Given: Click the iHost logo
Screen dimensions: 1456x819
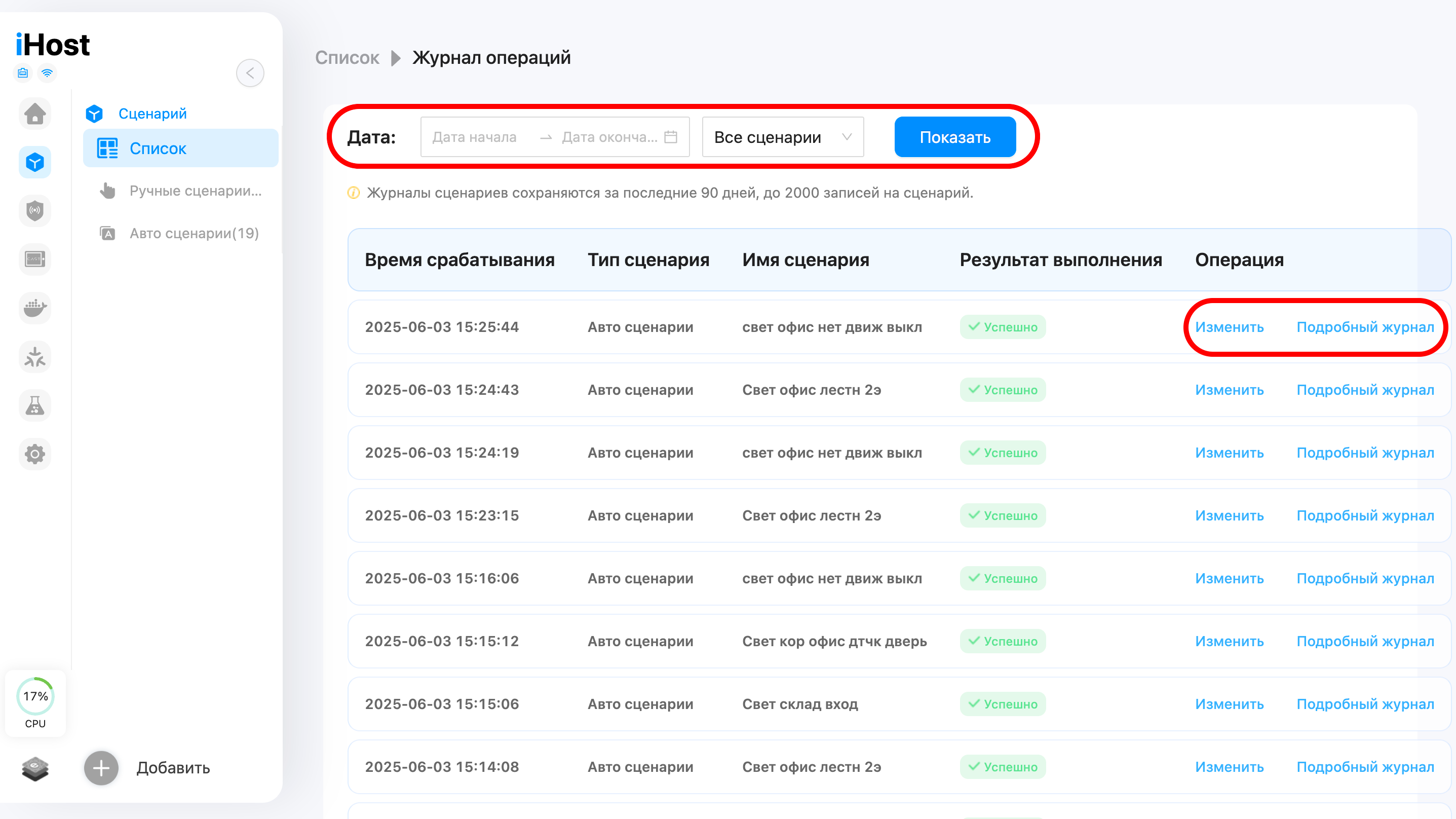Looking at the screenshot, I should pyautogui.click(x=53, y=45).
